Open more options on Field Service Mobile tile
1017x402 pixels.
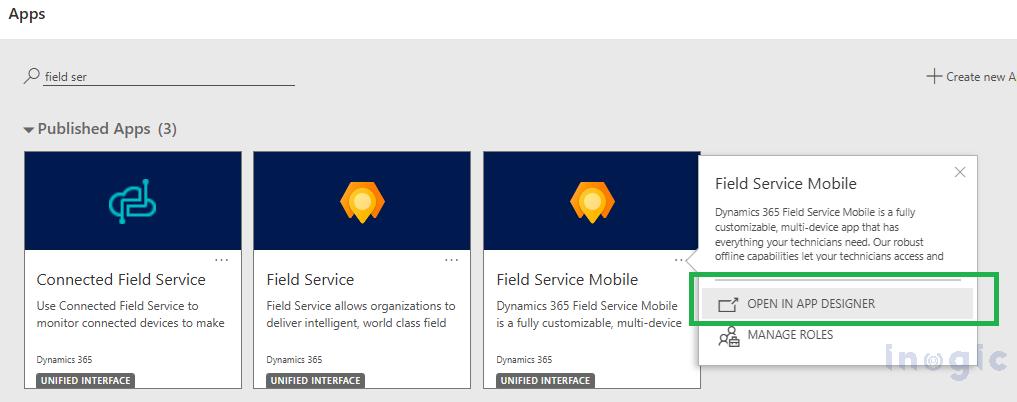(678, 259)
